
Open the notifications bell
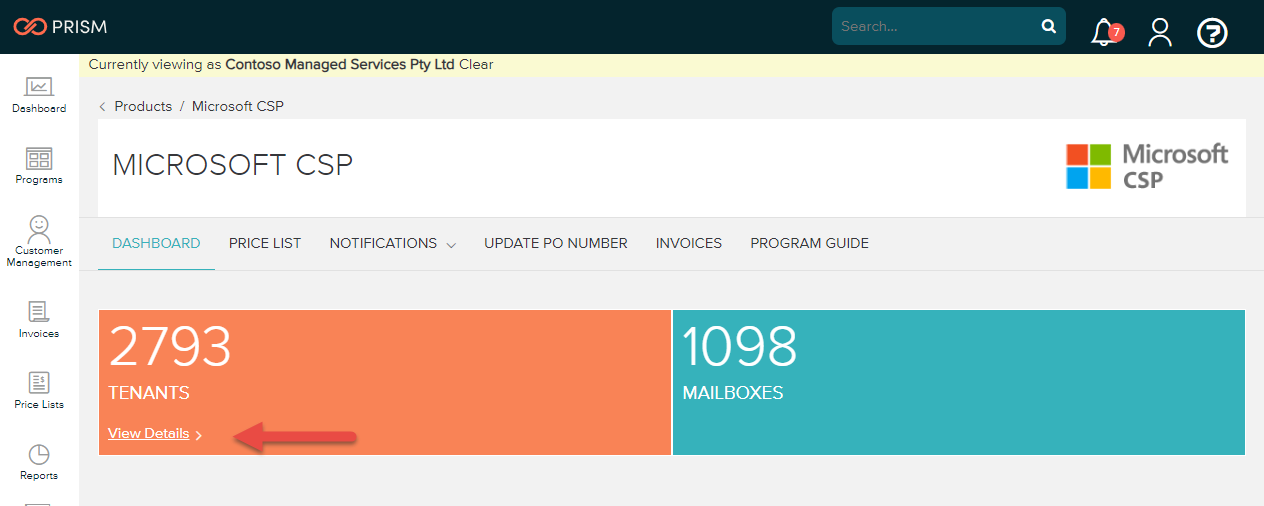tap(1105, 32)
